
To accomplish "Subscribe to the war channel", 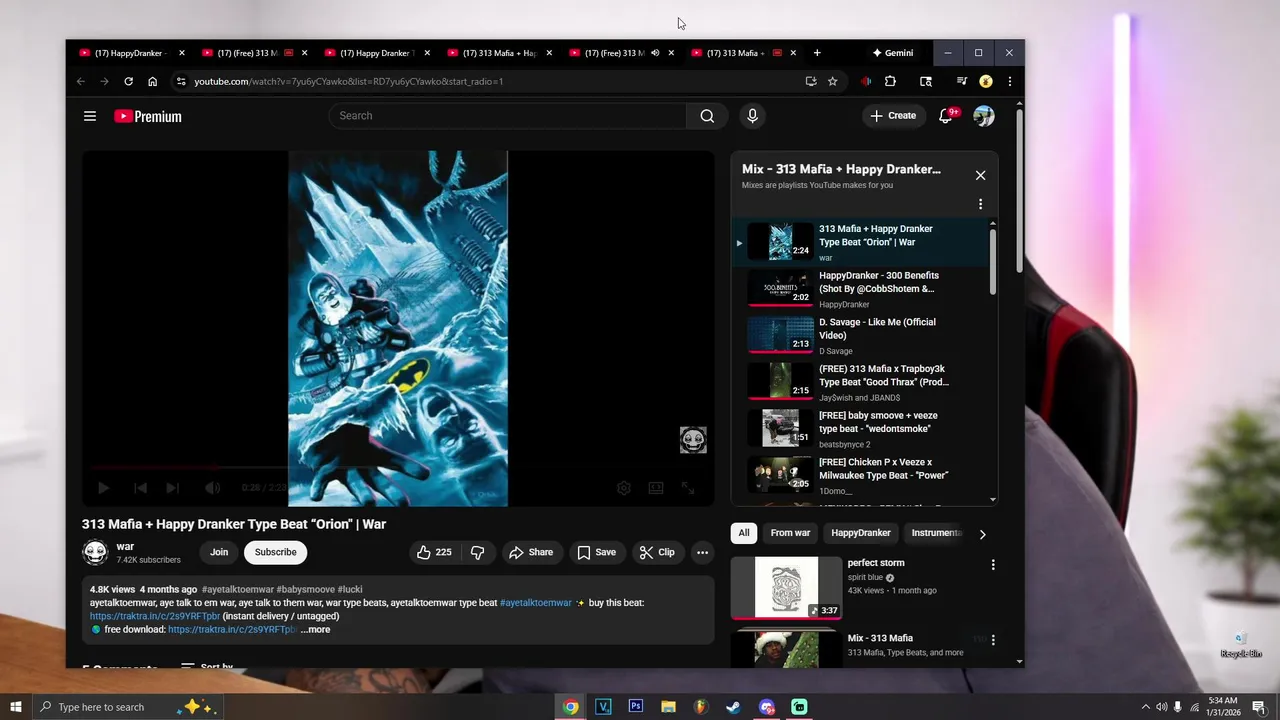I will 275,552.
